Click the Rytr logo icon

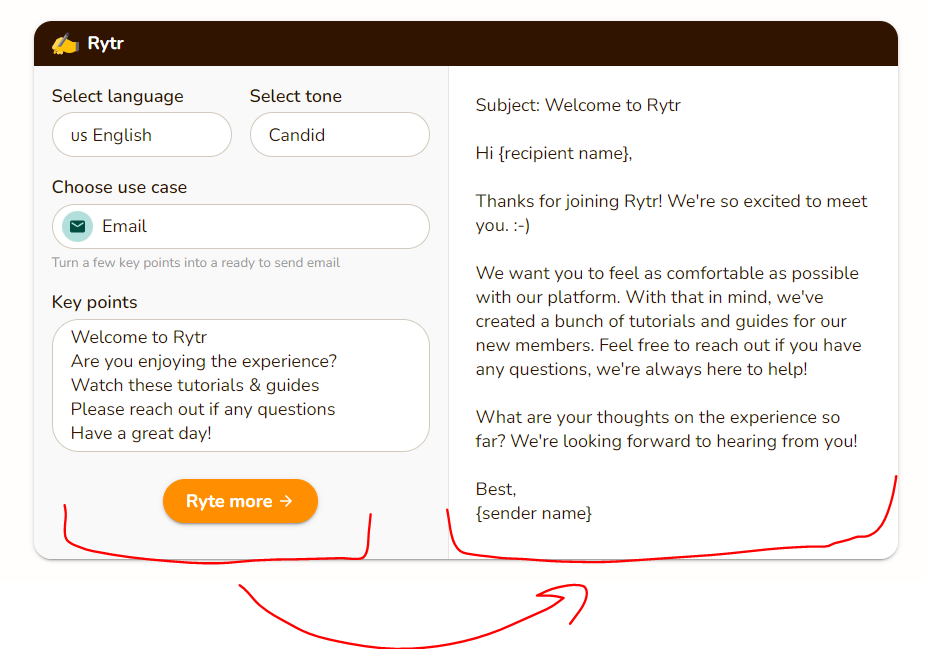coord(64,43)
